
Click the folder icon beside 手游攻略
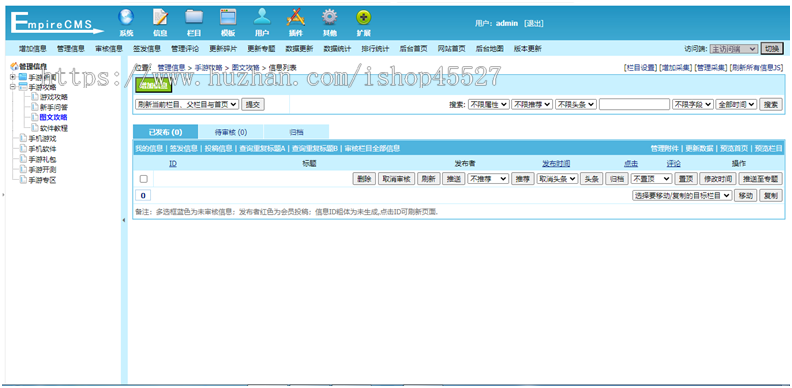(23, 87)
